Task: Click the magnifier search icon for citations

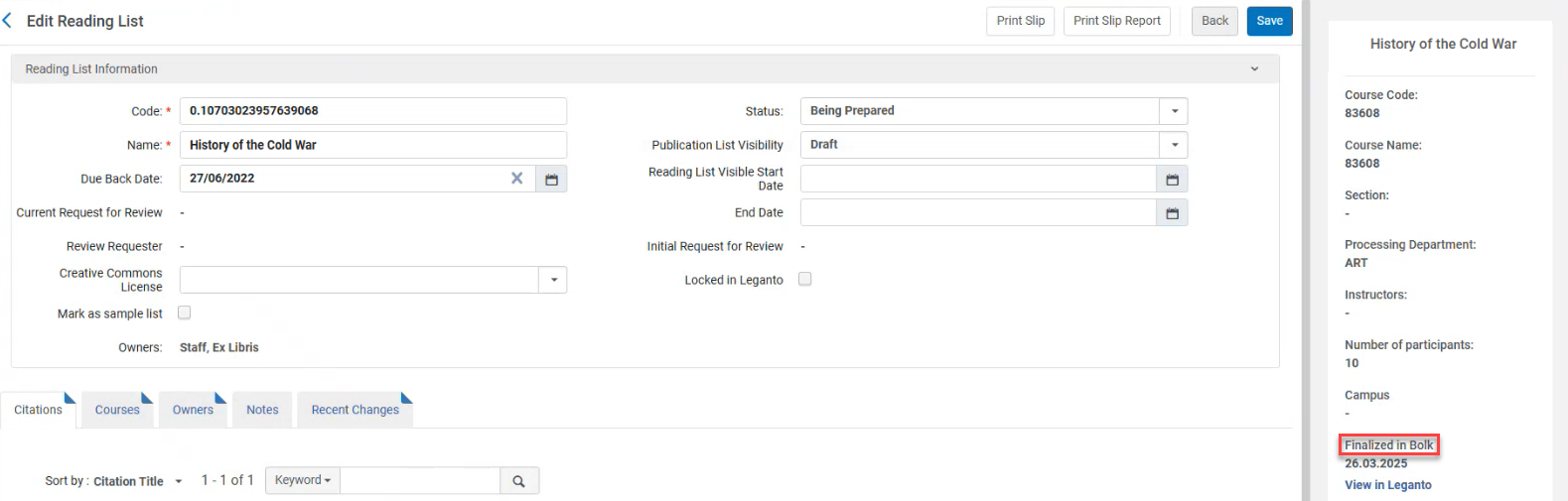Action: click(x=518, y=481)
